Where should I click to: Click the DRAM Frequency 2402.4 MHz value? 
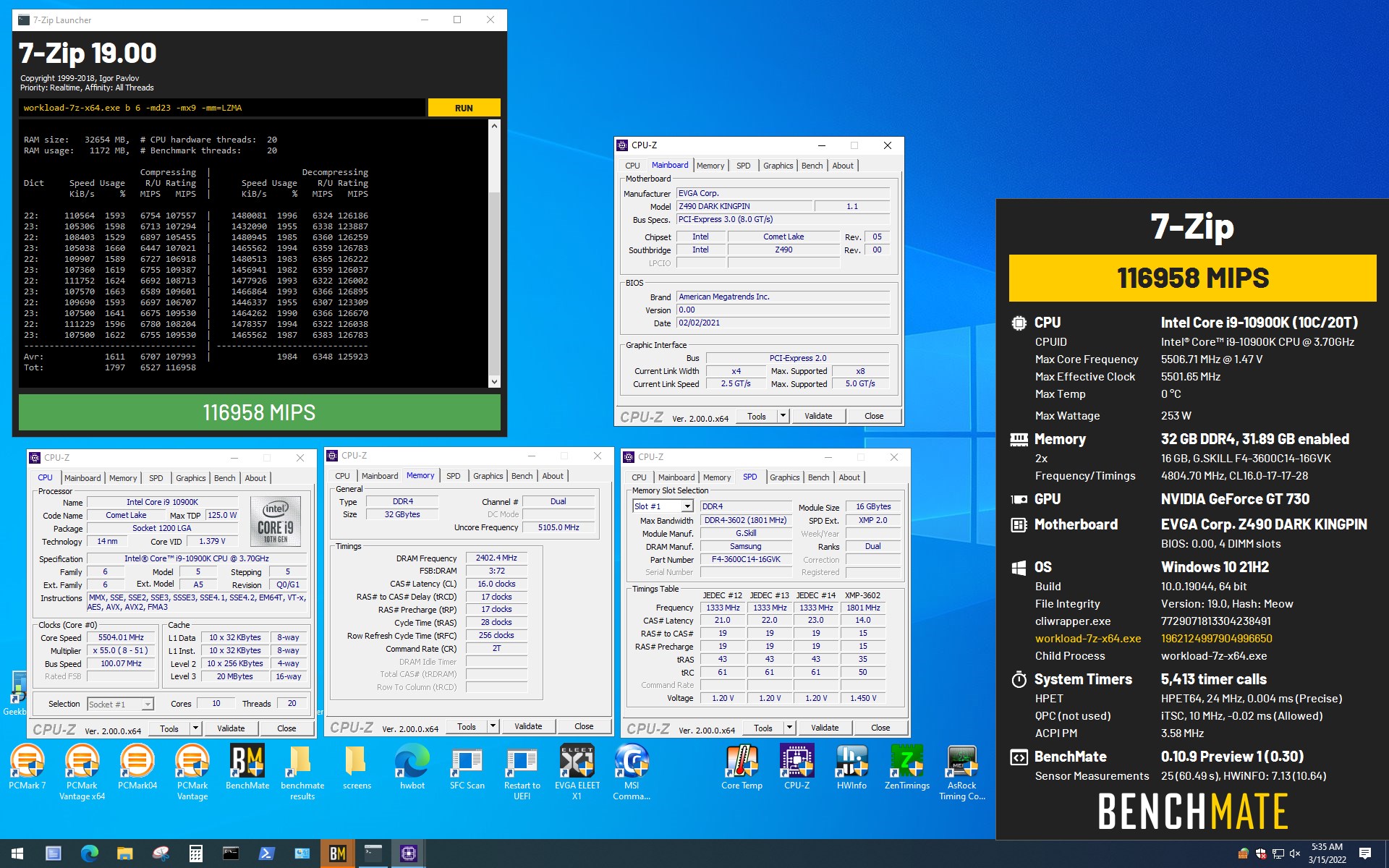pos(496,558)
